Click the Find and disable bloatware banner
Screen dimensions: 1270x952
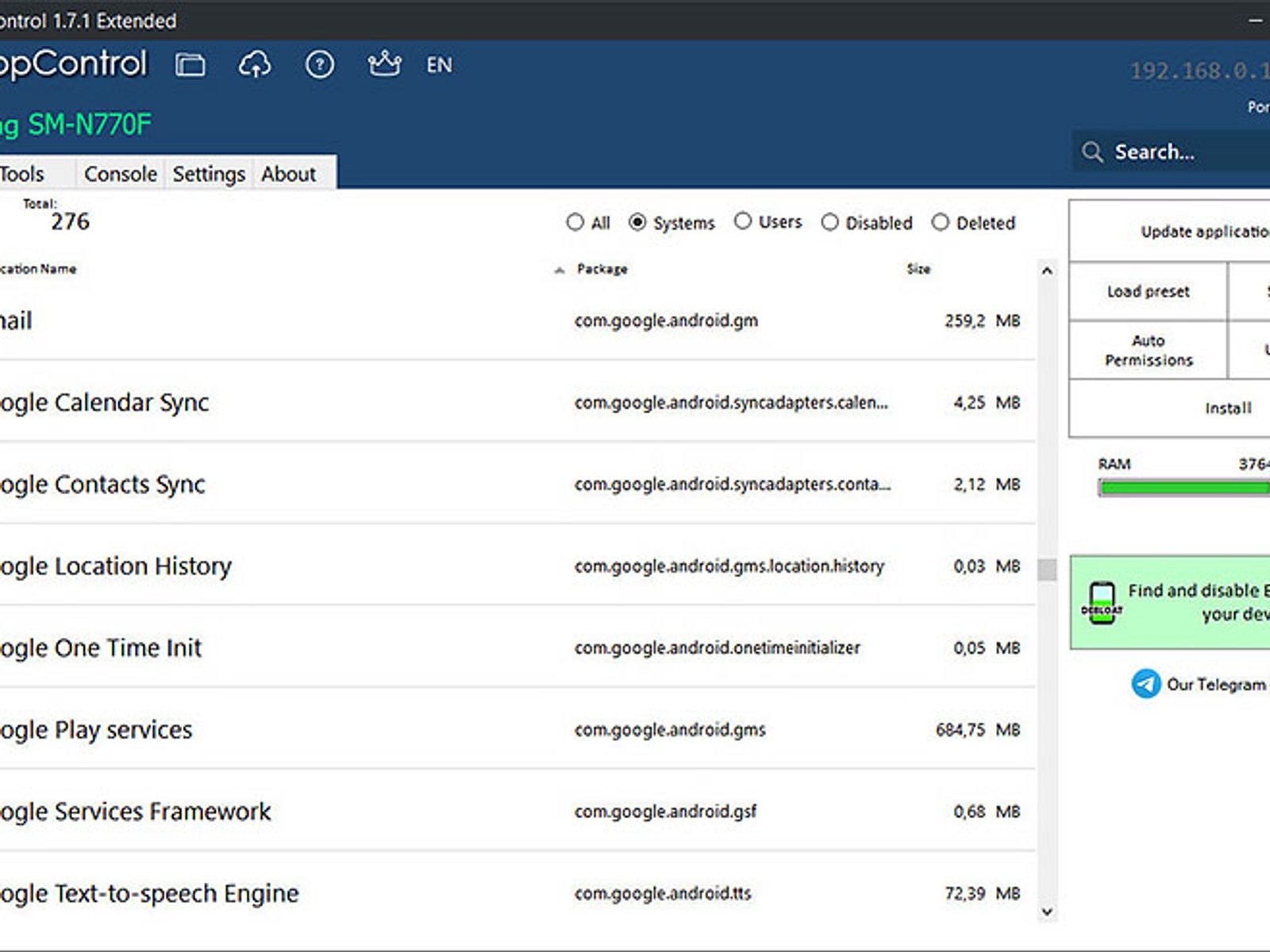pyautogui.click(x=1170, y=602)
